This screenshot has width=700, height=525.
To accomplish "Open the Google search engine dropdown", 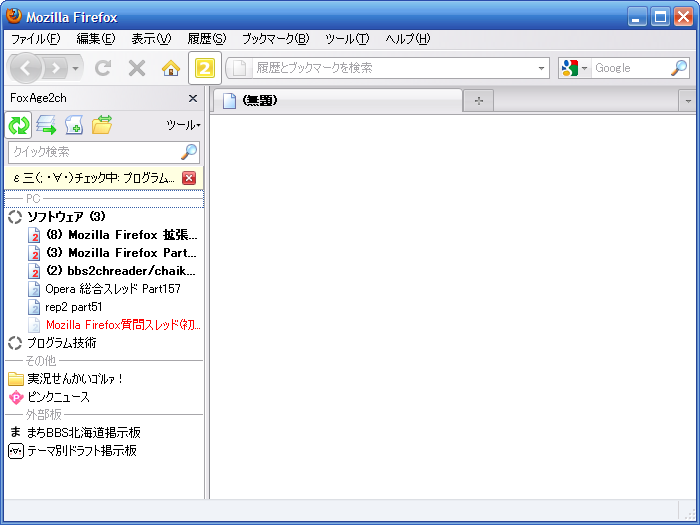I will (574, 68).
